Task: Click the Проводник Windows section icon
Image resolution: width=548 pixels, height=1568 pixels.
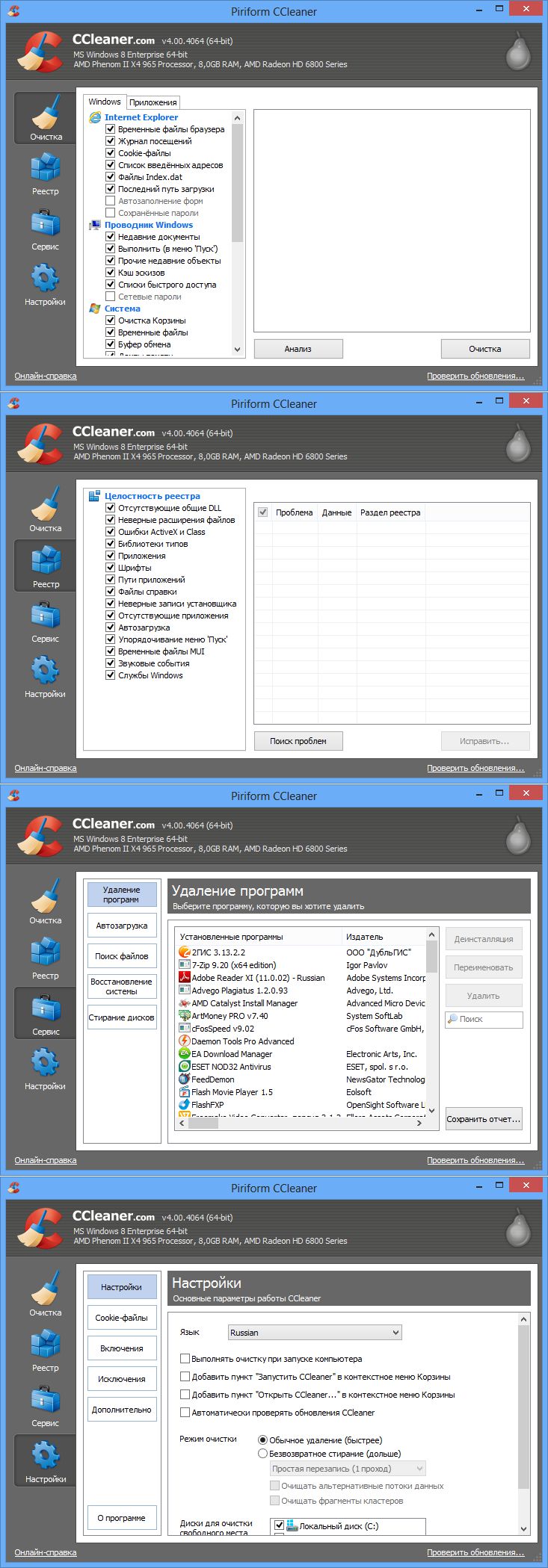Action: pos(95,225)
